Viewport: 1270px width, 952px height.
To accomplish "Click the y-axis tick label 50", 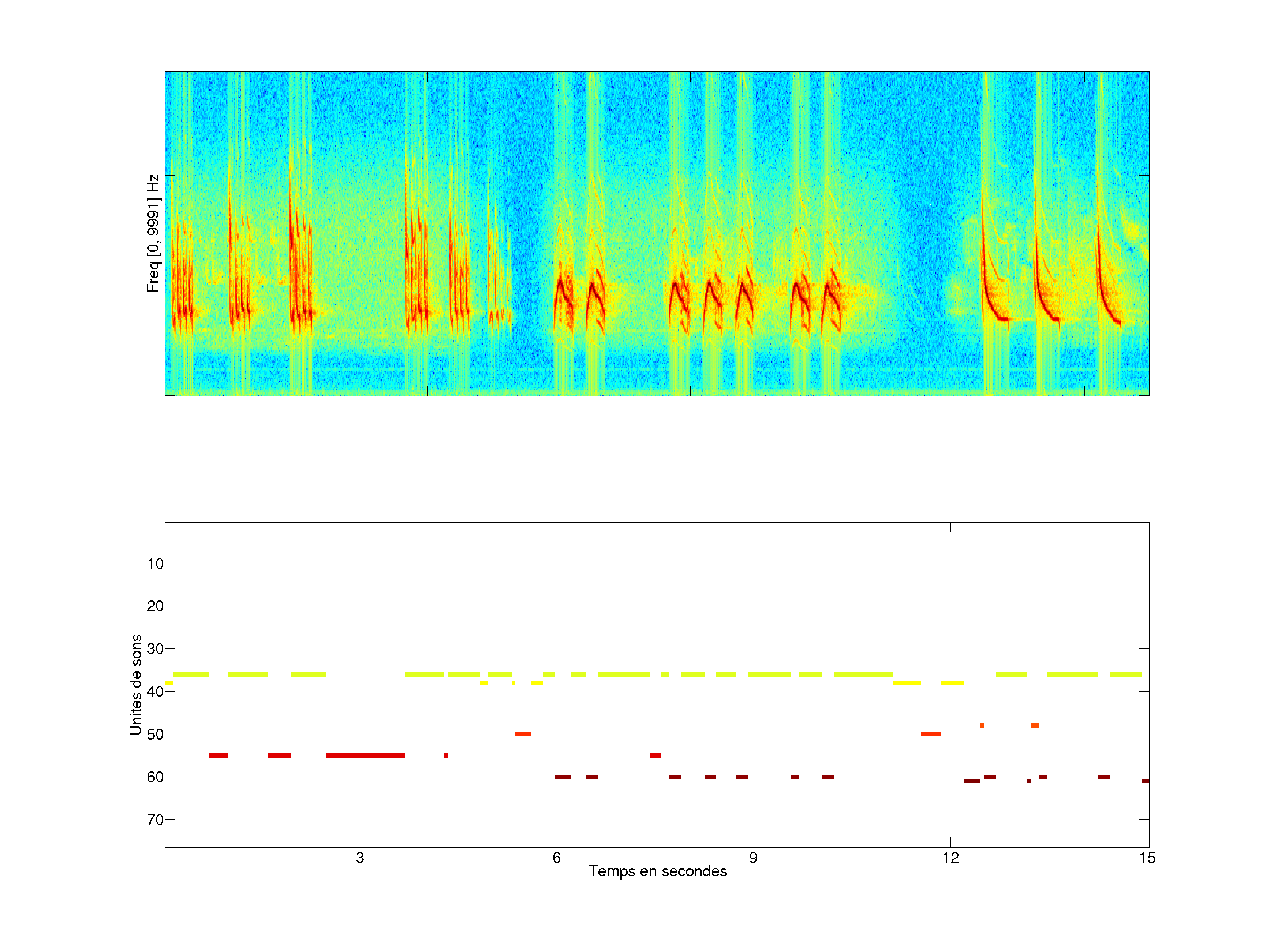I will (155, 735).
